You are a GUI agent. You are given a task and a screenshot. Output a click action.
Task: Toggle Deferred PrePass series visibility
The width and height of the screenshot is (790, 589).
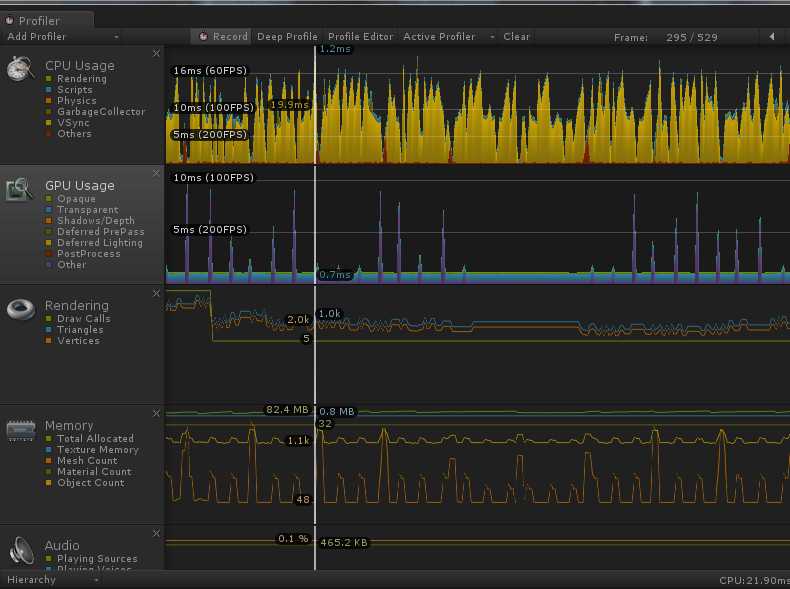point(49,232)
